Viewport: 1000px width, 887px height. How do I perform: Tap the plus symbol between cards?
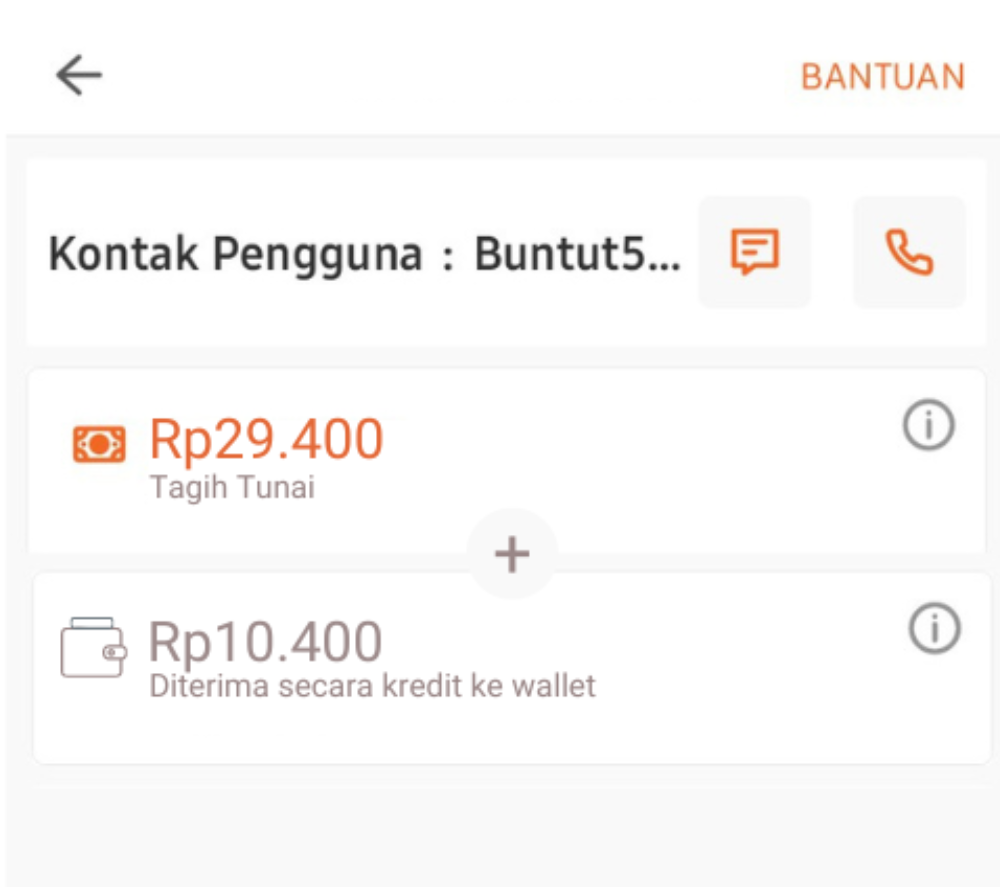(x=512, y=554)
